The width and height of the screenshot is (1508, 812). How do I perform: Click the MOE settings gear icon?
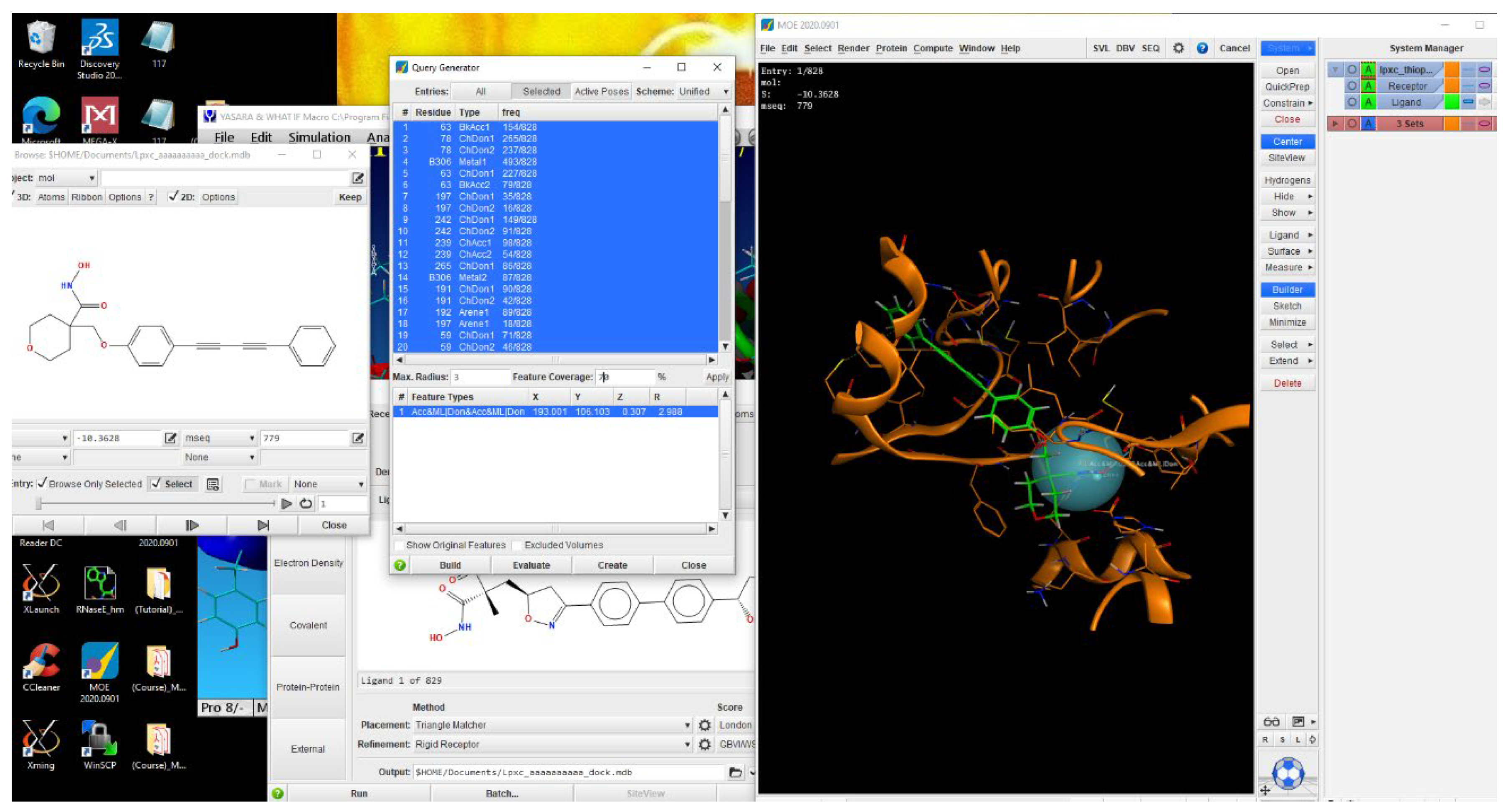[1178, 48]
